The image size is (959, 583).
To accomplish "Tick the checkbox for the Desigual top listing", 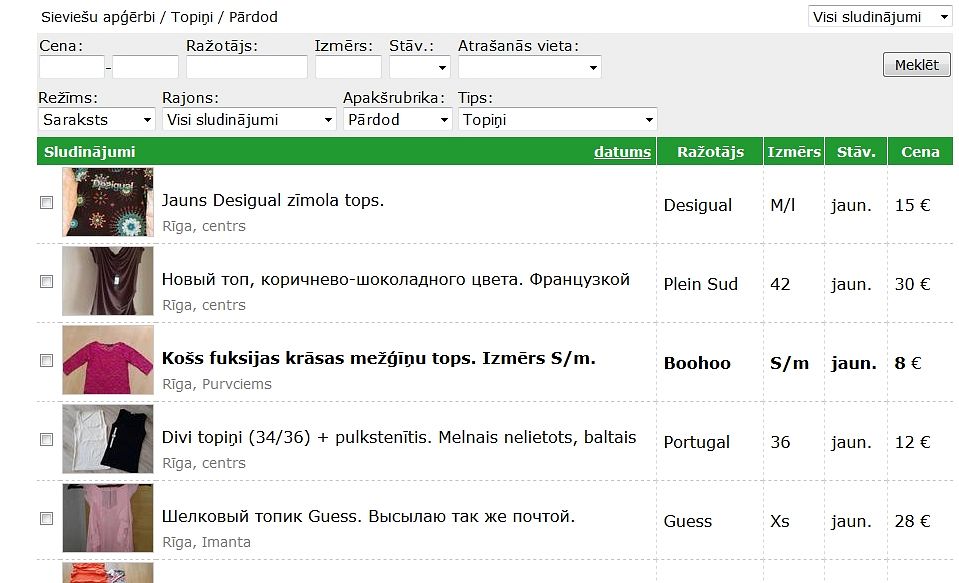I will 46,202.
